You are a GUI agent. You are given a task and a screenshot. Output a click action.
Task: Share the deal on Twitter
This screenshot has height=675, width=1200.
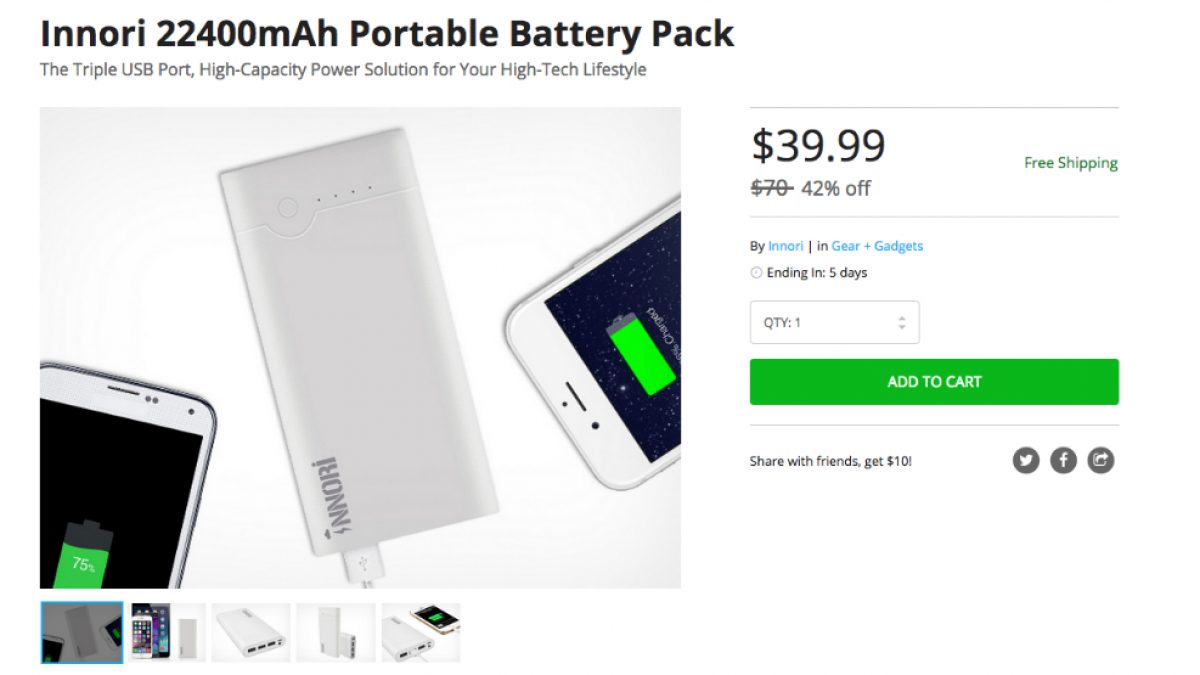pyautogui.click(x=1026, y=460)
